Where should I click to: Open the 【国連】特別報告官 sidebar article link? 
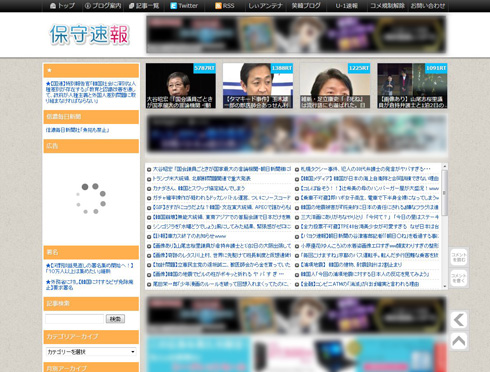click(91, 92)
